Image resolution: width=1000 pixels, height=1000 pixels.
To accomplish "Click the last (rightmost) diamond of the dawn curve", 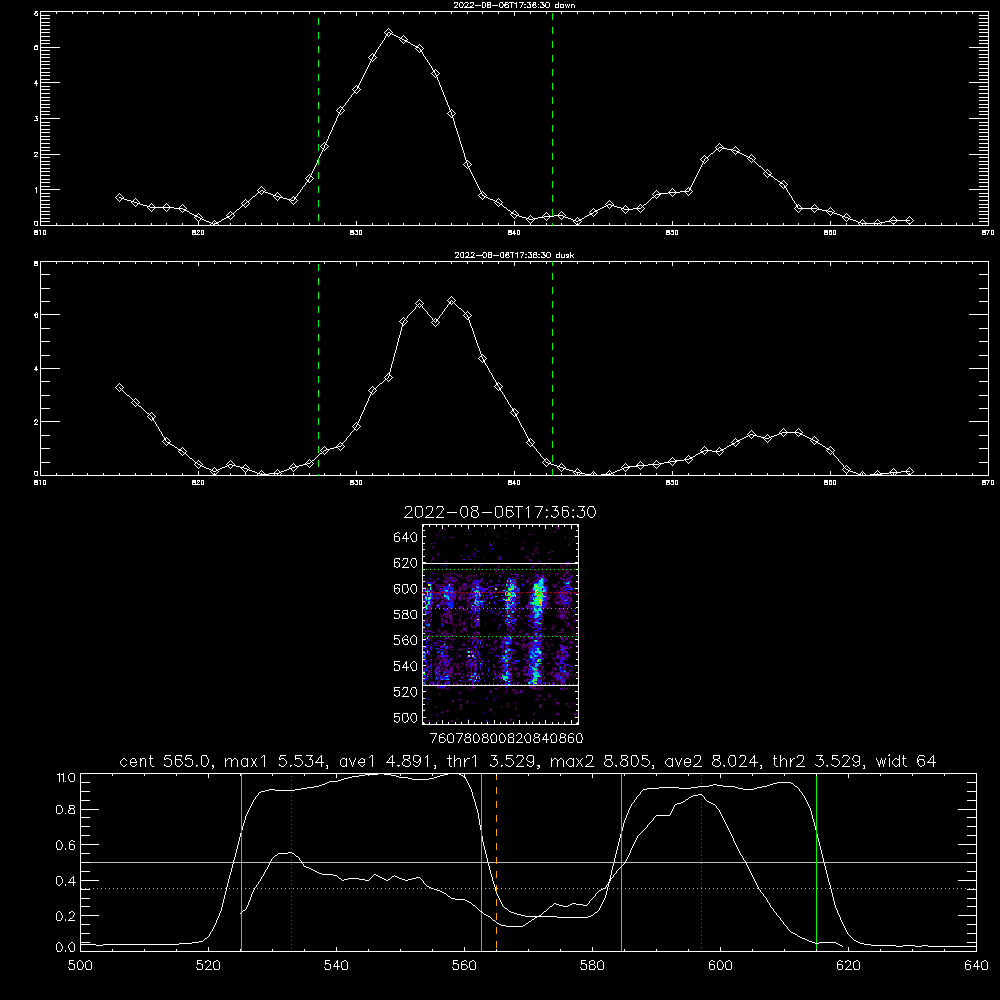I will pos(909,221).
